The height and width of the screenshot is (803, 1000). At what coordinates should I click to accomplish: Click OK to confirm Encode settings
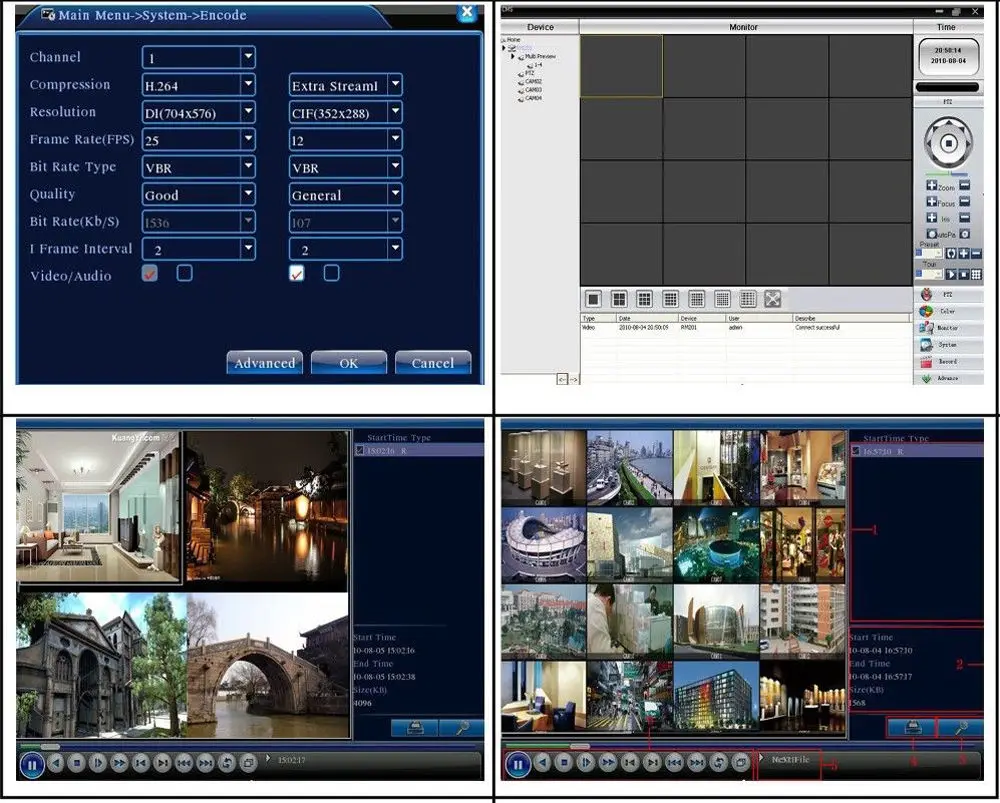(348, 363)
